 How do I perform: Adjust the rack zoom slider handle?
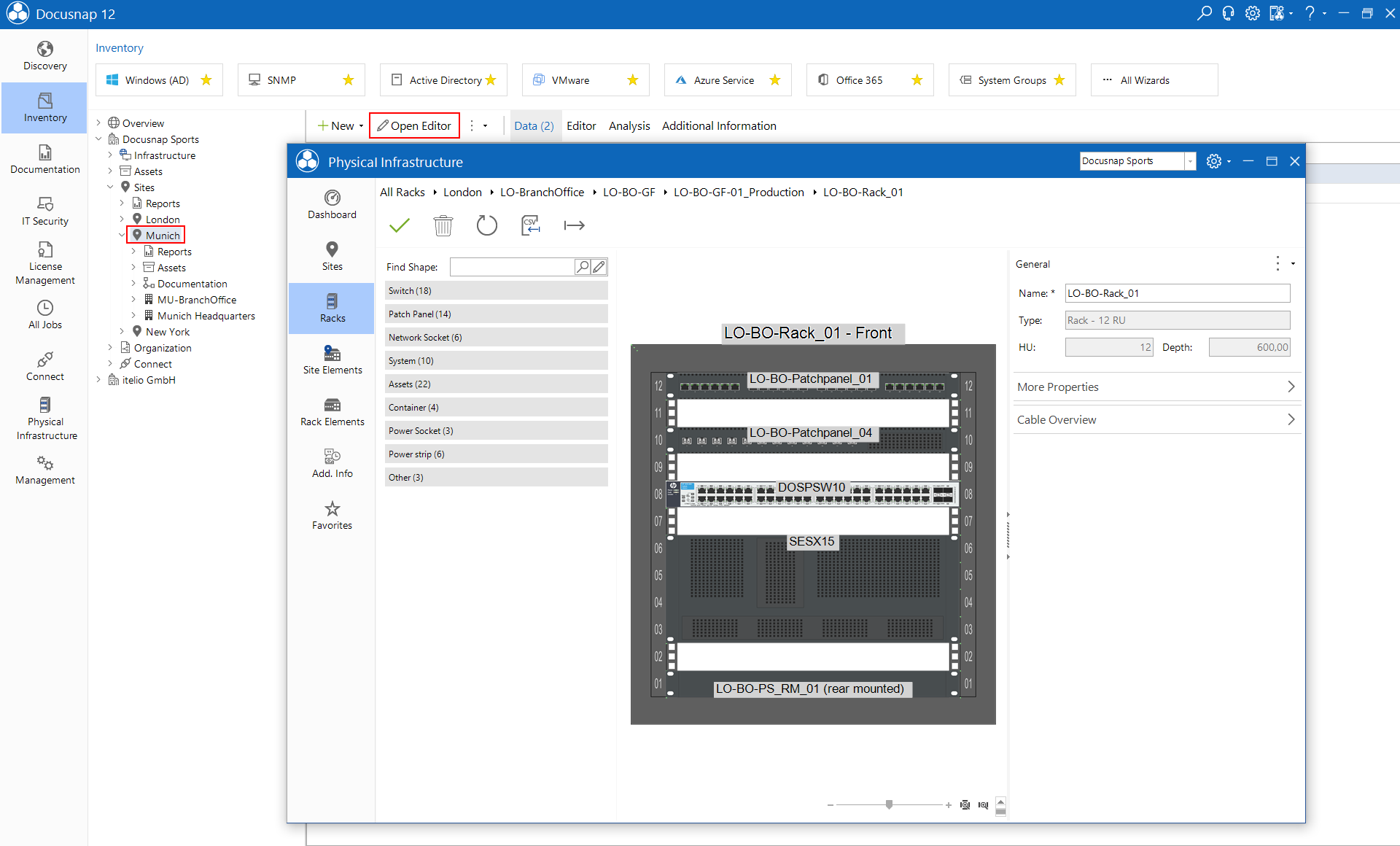point(889,804)
